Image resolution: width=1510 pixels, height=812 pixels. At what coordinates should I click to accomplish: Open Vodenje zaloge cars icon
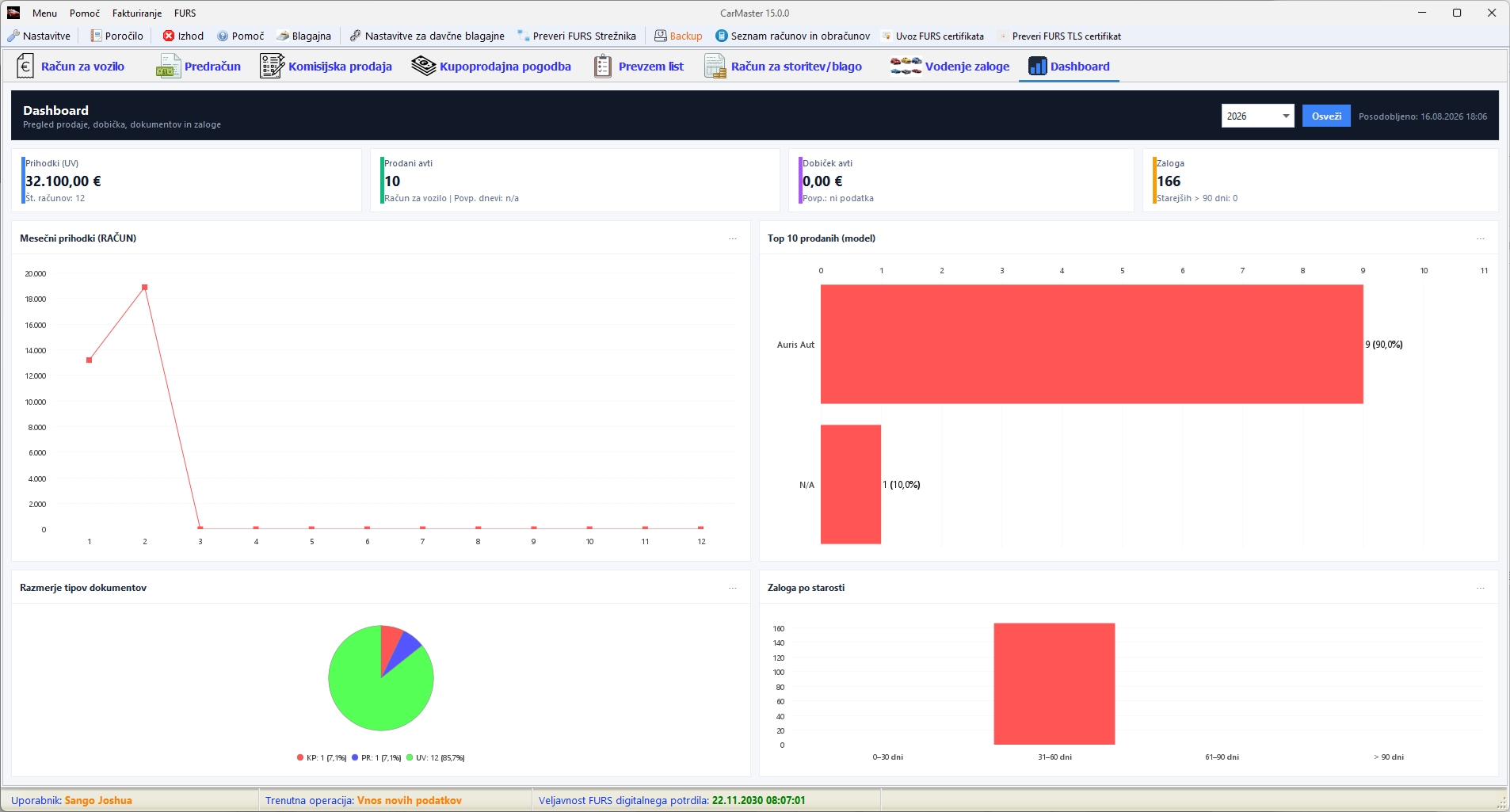click(906, 67)
